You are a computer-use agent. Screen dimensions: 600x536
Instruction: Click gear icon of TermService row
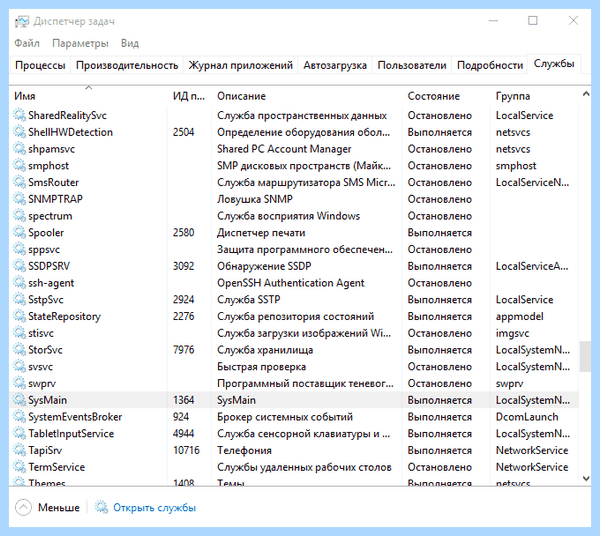20,467
